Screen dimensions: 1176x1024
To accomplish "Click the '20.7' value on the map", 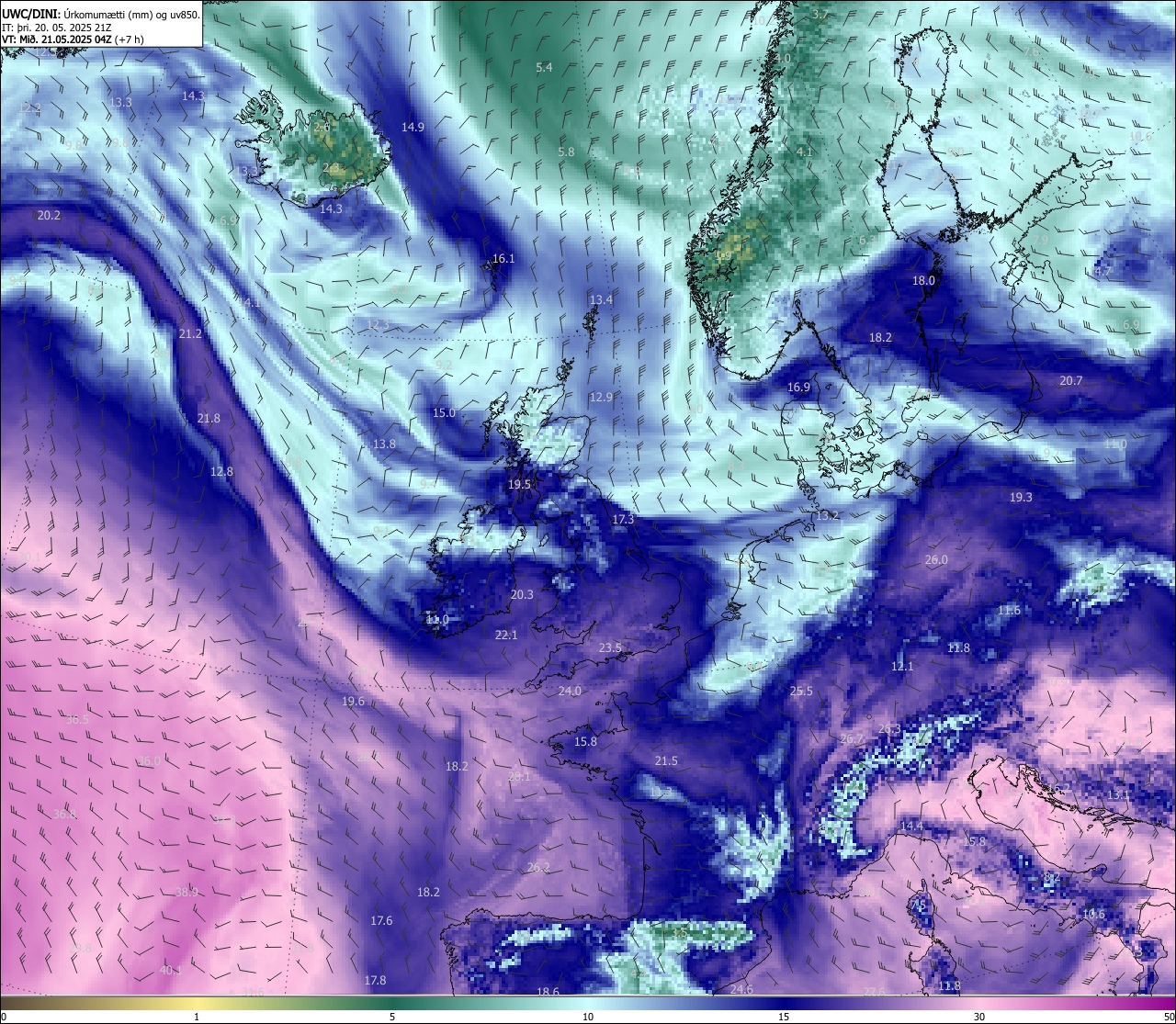I will tap(1071, 381).
